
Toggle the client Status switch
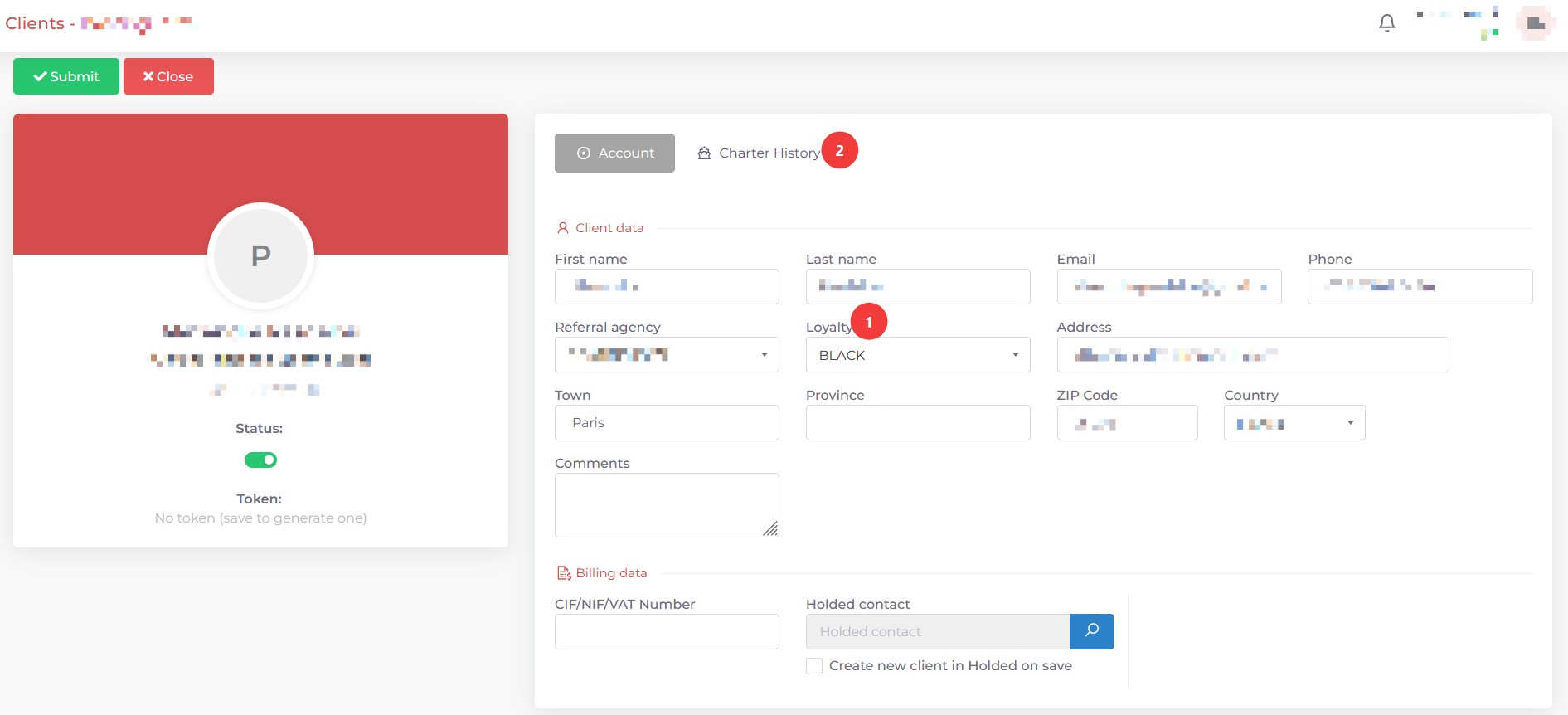(260, 460)
